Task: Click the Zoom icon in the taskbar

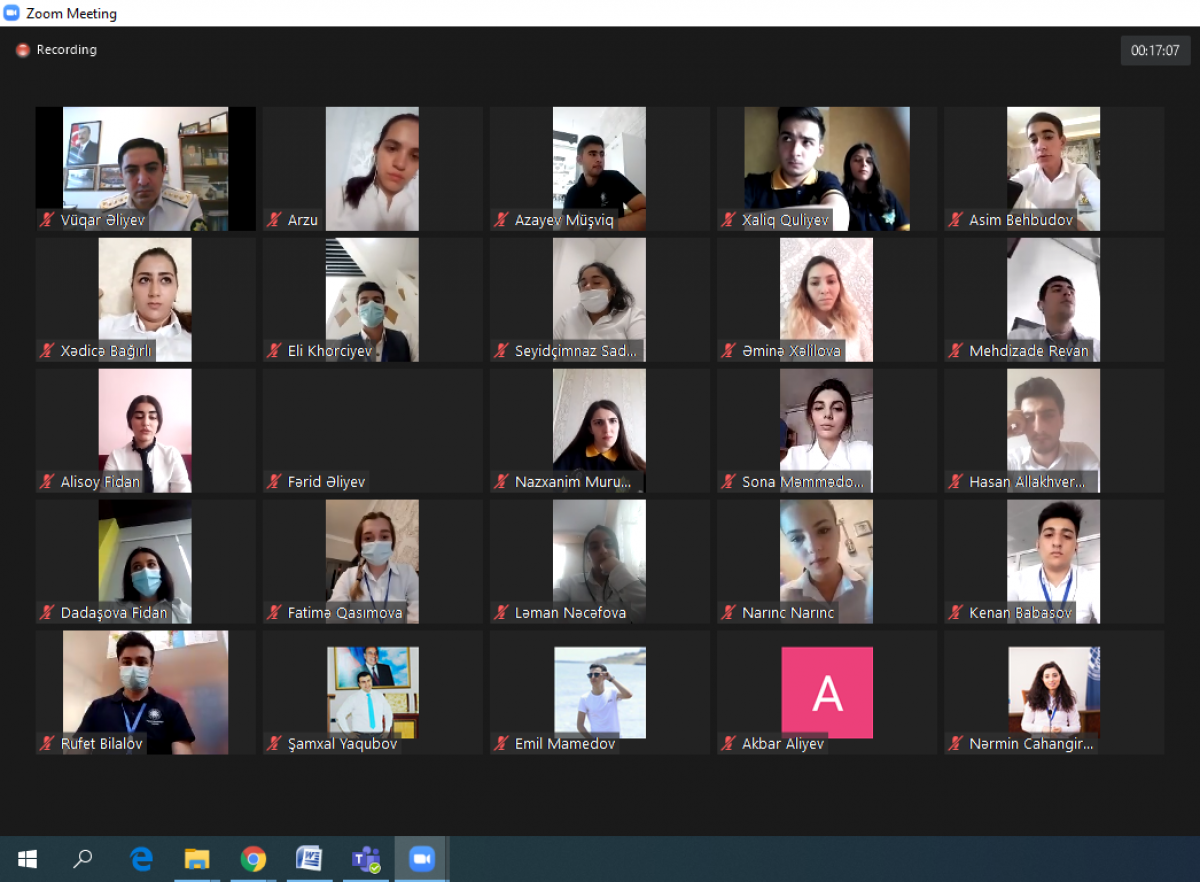Action: (x=421, y=858)
